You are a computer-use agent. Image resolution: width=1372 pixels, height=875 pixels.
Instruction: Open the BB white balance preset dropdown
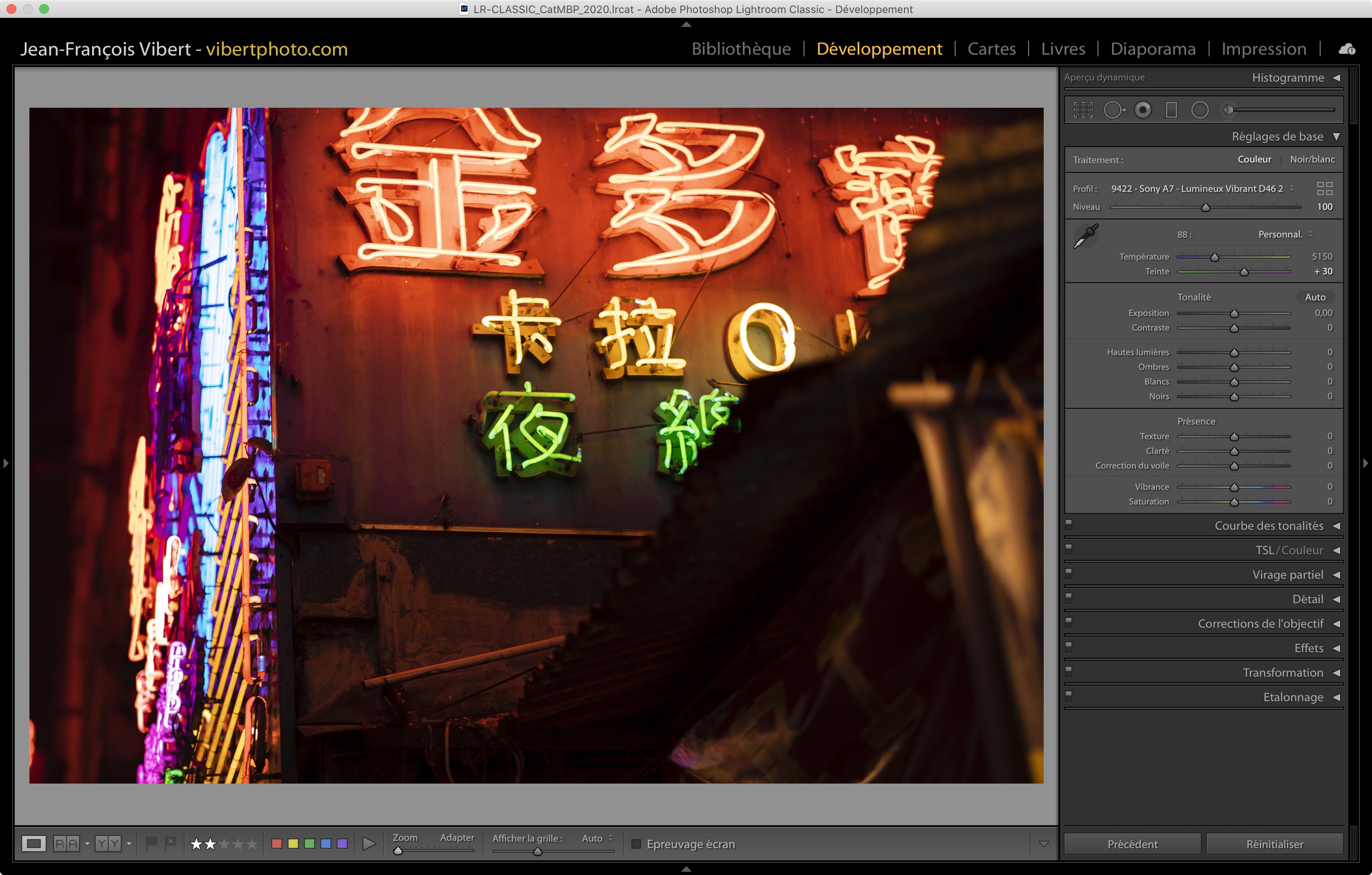(x=1285, y=235)
